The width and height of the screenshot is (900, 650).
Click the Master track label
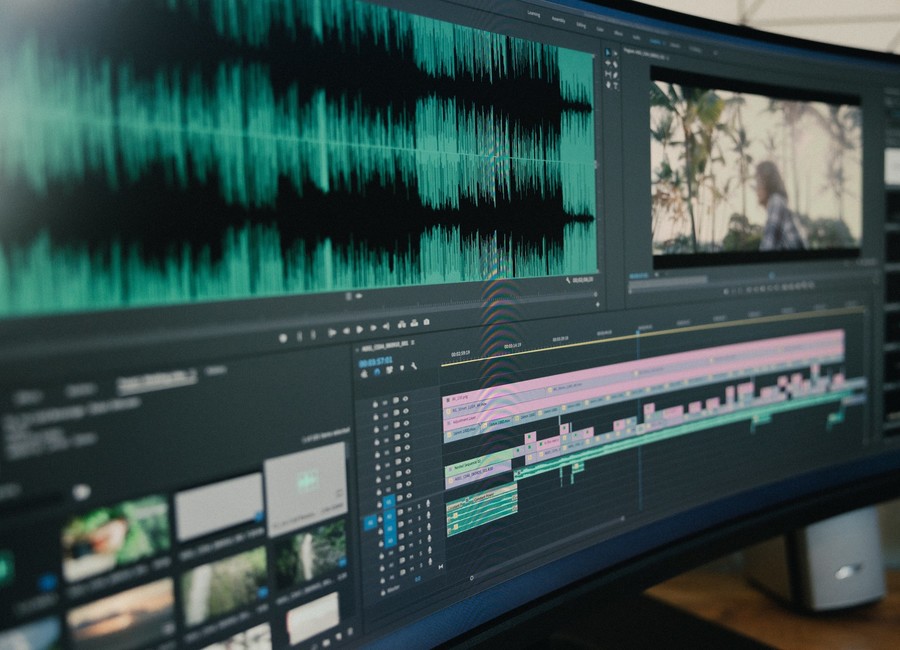392,589
